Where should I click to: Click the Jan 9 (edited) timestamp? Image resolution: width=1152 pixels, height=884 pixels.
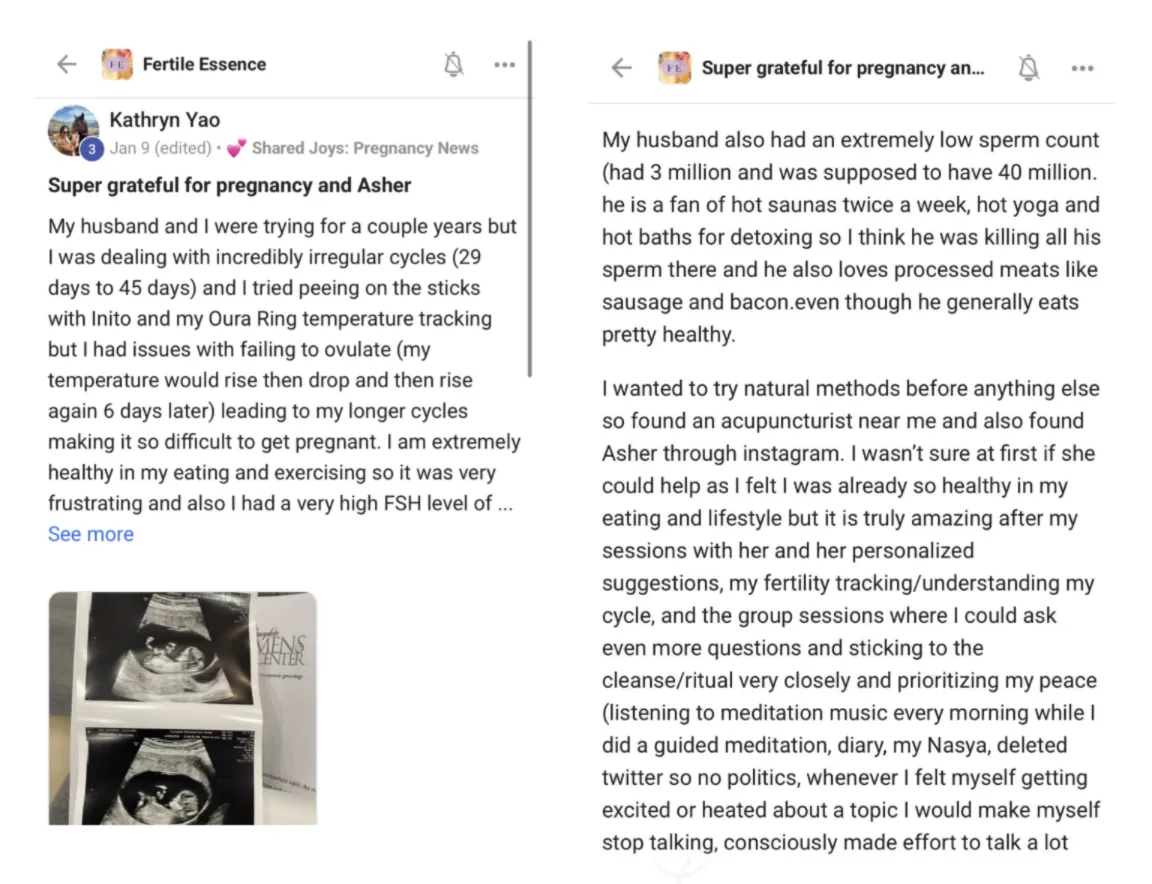[160, 149]
